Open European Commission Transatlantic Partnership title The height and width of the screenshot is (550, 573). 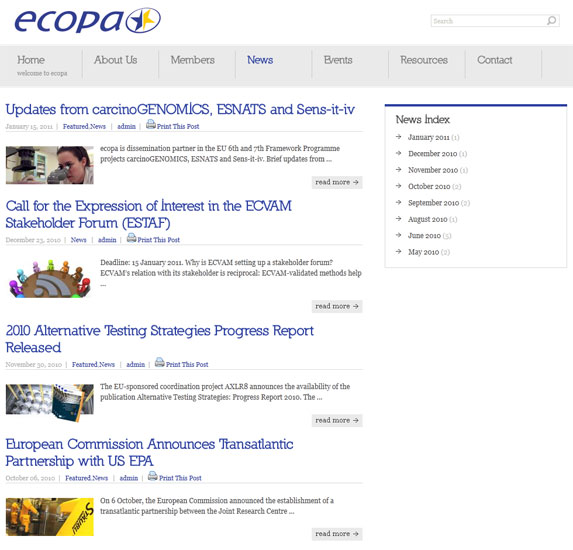pyautogui.click(x=149, y=452)
